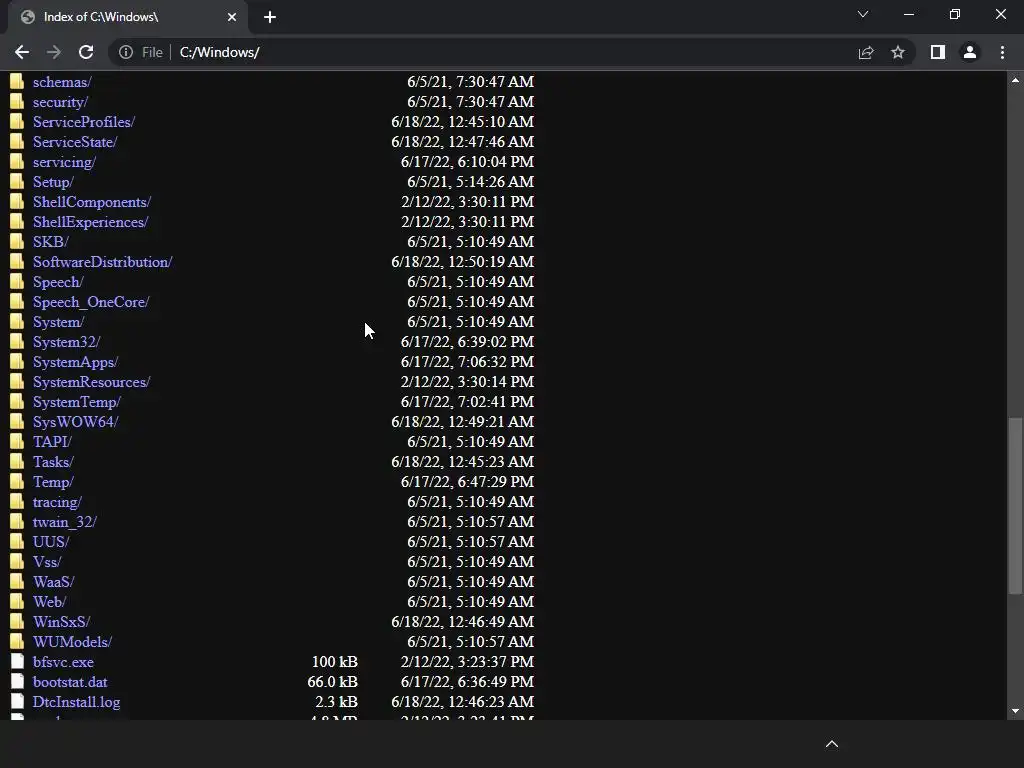
Task: Open the ShellComponents/ folder
Action: pyautogui.click(x=92, y=202)
